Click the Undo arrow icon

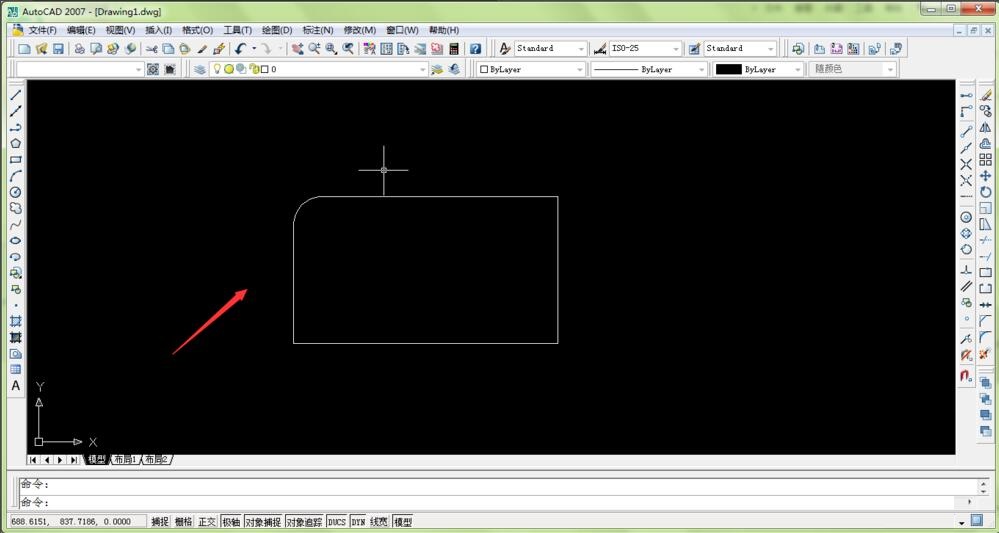coord(241,48)
